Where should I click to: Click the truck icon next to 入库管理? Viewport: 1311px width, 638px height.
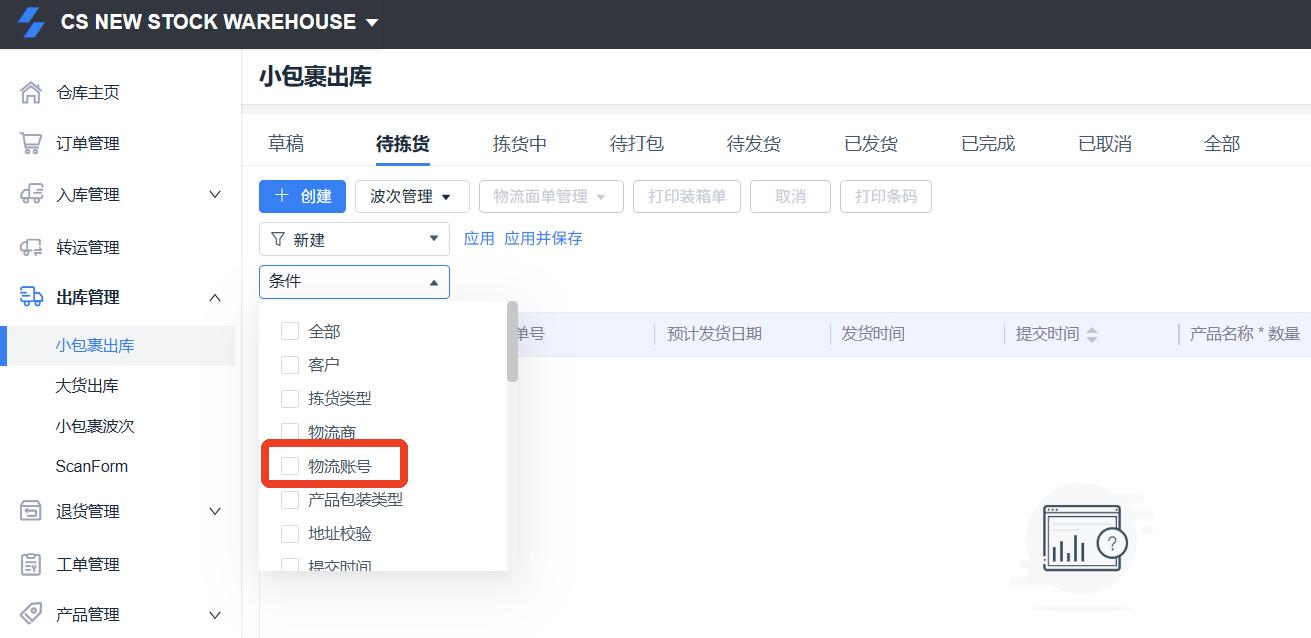[x=31, y=195]
